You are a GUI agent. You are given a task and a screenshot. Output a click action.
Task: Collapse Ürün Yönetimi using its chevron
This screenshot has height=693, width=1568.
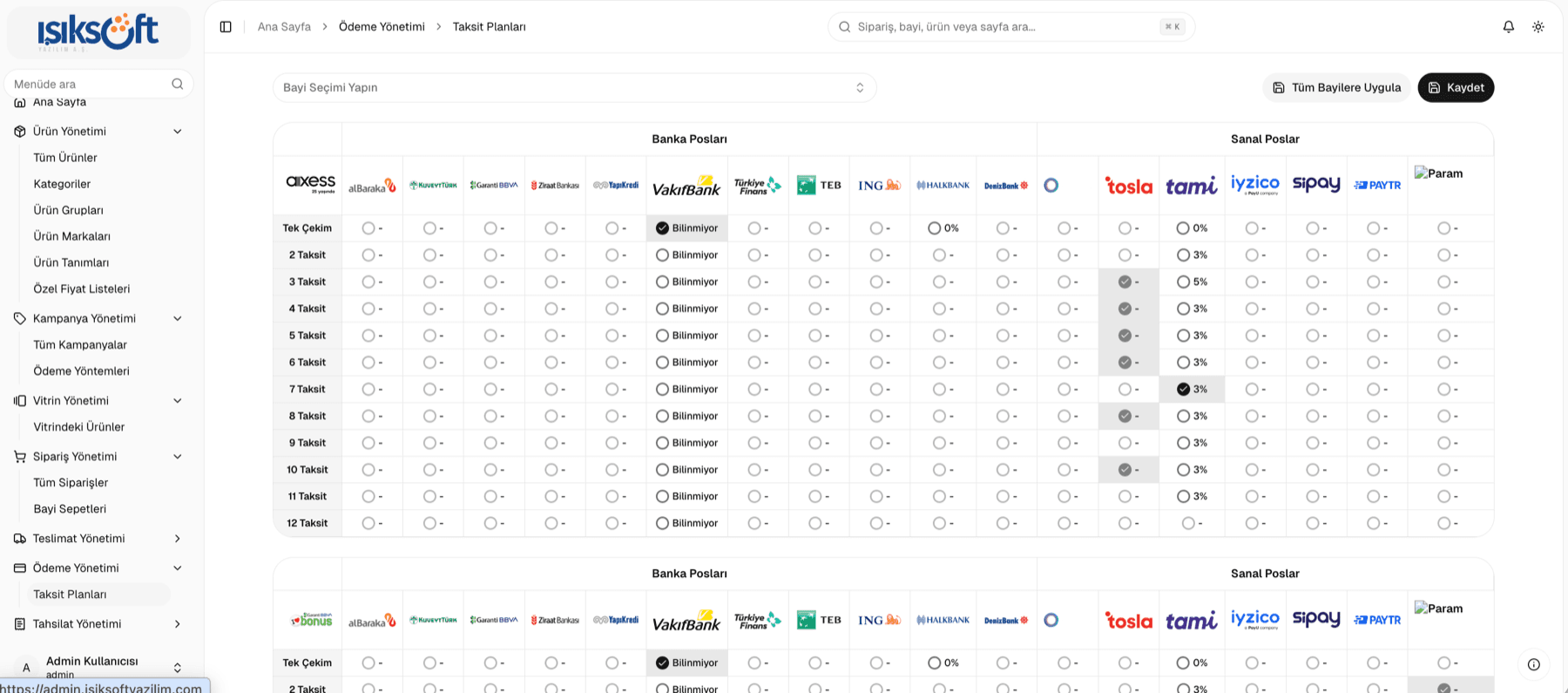pyautogui.click(x=178, y=132)
